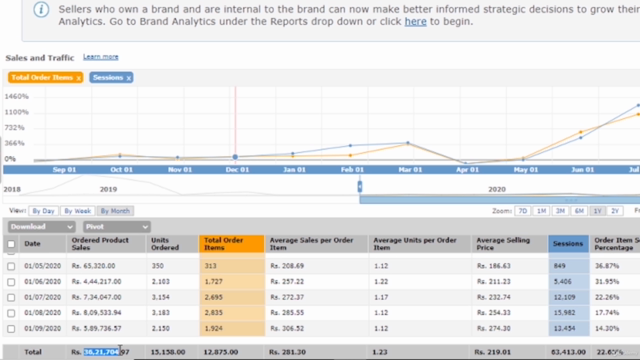Open the Download dropdown
640x360 pixels.
(x=41, y=227)
